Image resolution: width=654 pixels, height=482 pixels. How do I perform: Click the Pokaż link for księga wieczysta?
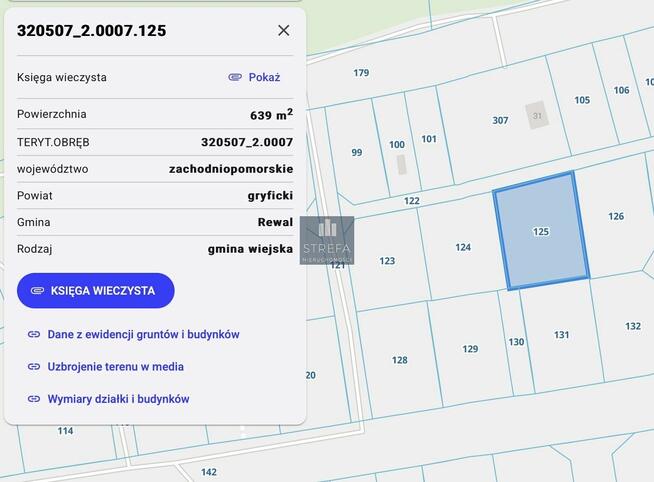(x=264, y=77)
